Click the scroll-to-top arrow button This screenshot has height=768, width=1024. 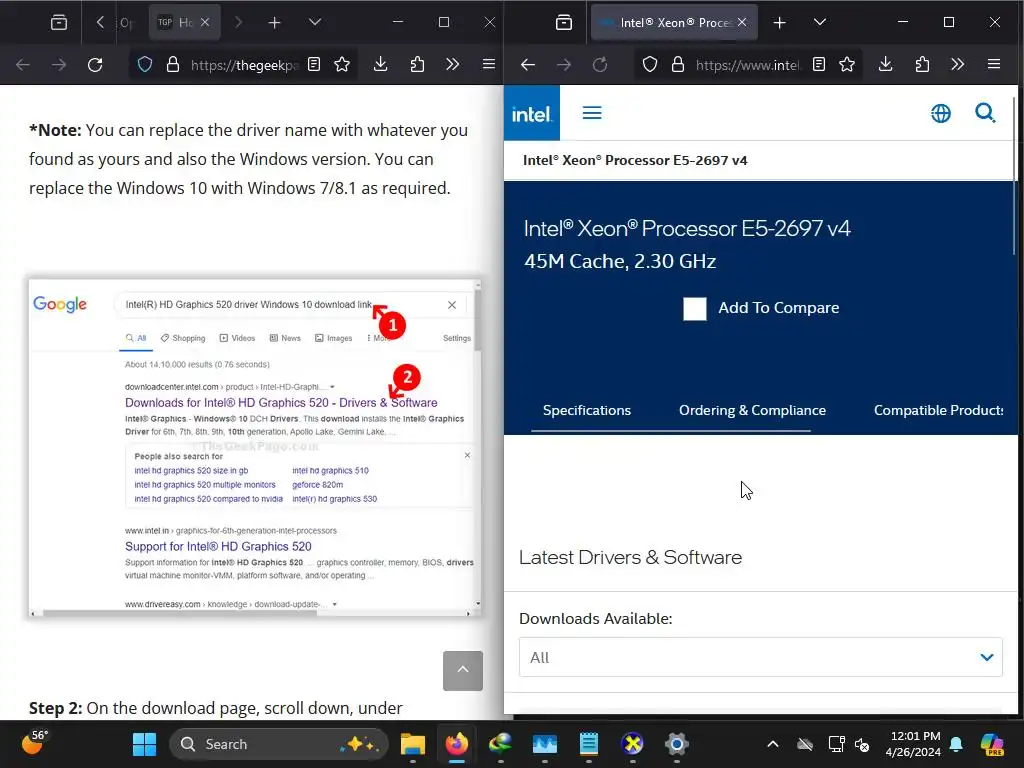pyautogui.click(x=463, y=670)
